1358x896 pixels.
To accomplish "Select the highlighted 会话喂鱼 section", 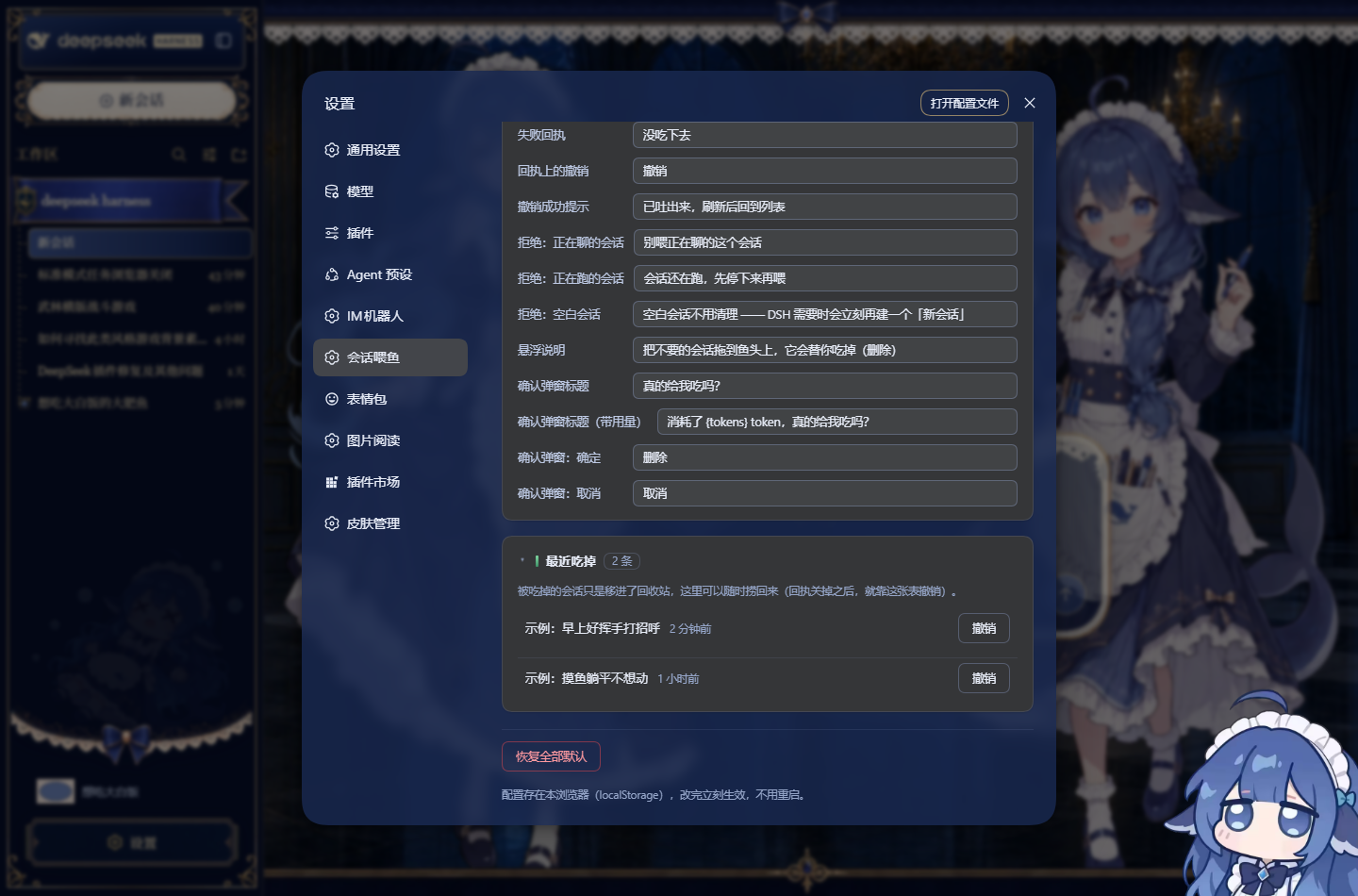I will (390, 357).
